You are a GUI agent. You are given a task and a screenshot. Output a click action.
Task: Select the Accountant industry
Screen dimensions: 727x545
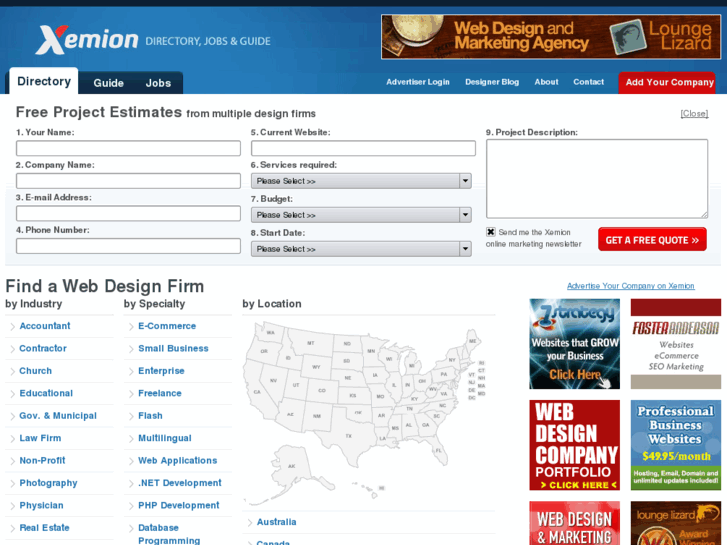tap(45, 326)
